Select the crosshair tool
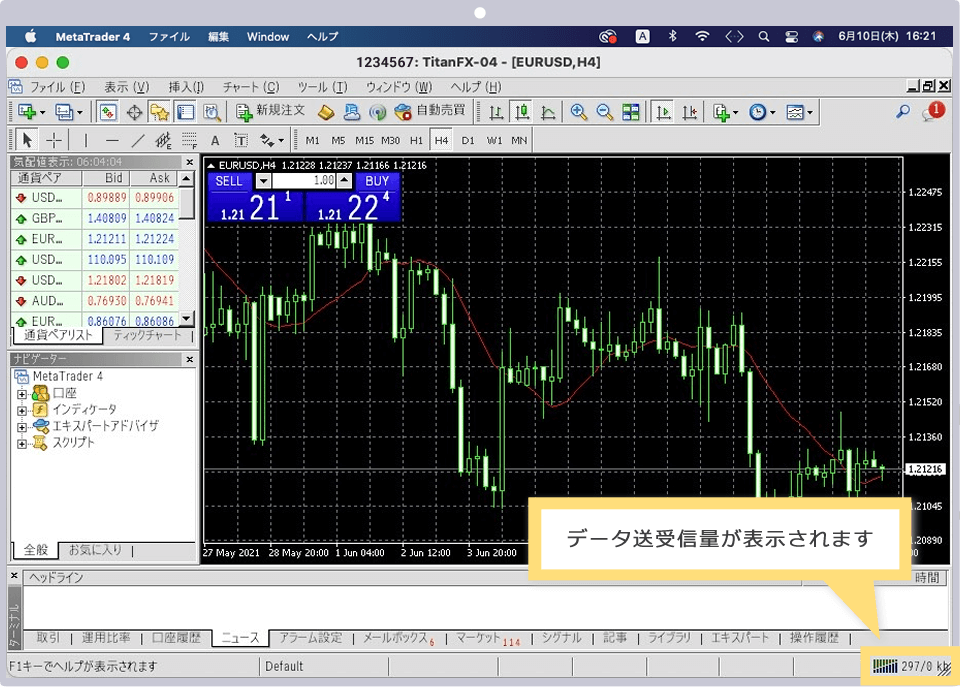 [x=54, y=140]
